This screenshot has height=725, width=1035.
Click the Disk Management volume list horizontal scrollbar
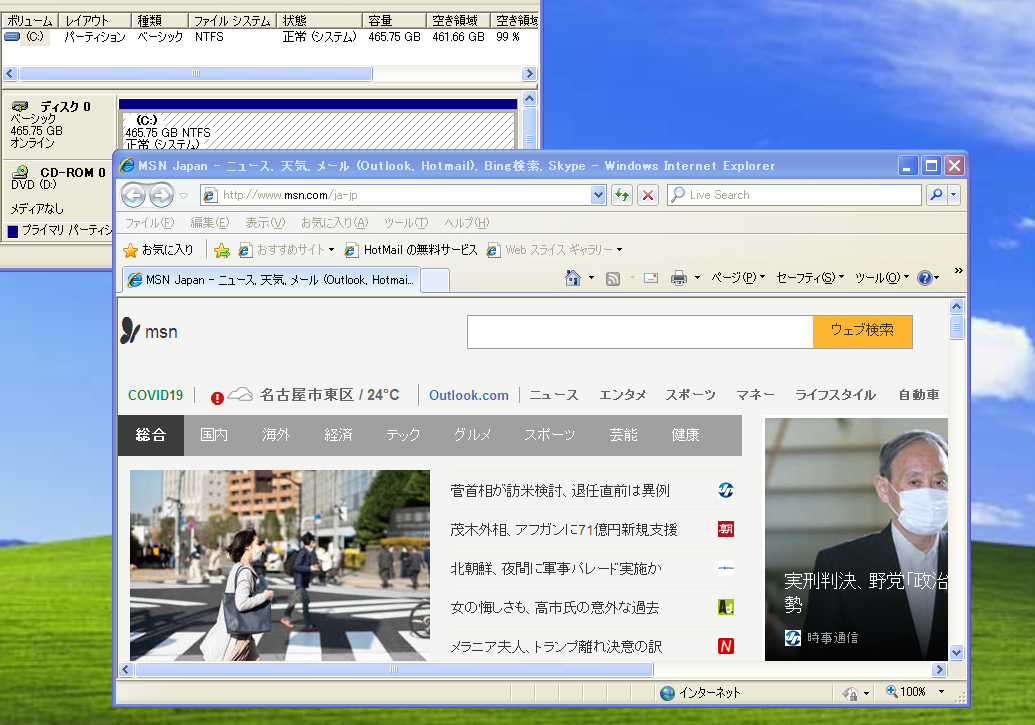pos(195,73)
